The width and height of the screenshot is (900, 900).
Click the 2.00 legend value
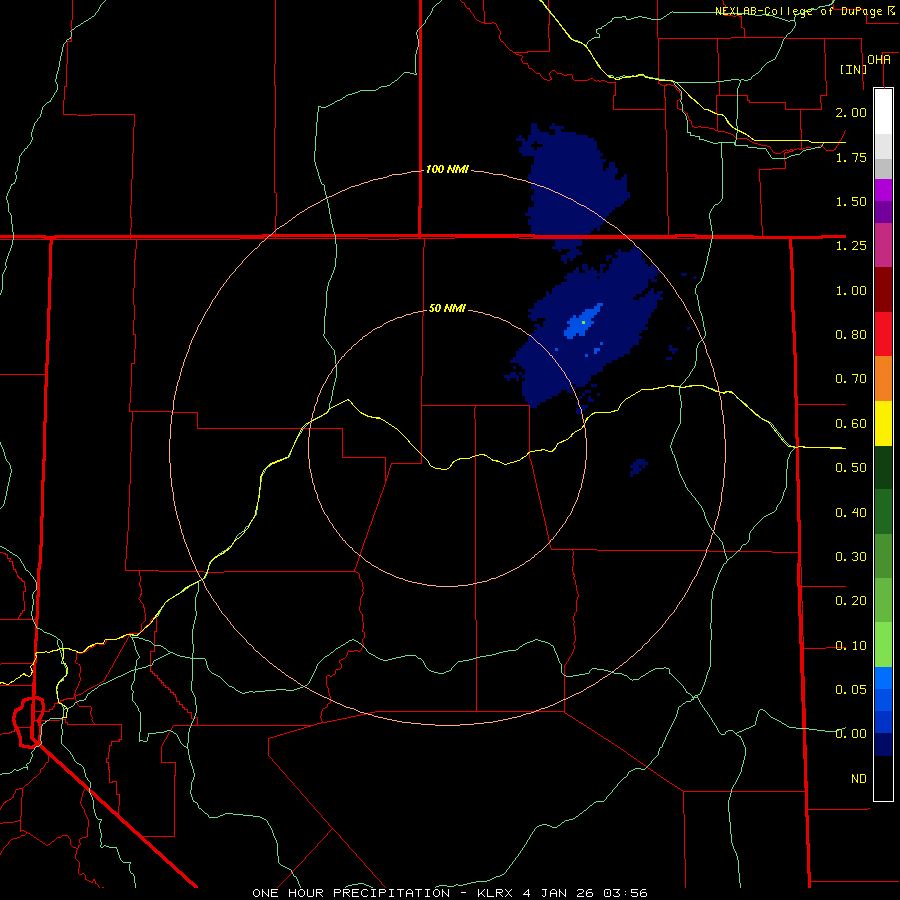(851, 112)
